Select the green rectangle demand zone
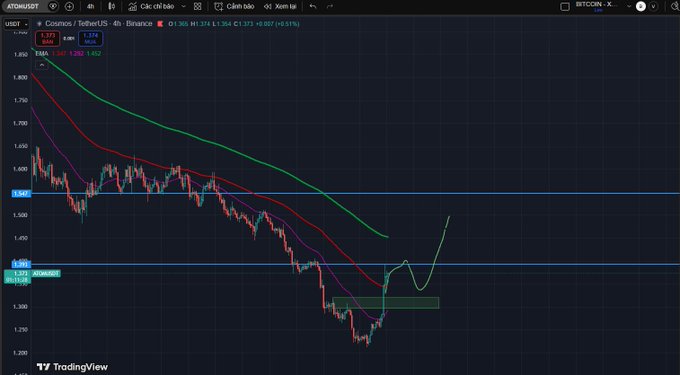The image size is (680, 375). coord(386,303)
